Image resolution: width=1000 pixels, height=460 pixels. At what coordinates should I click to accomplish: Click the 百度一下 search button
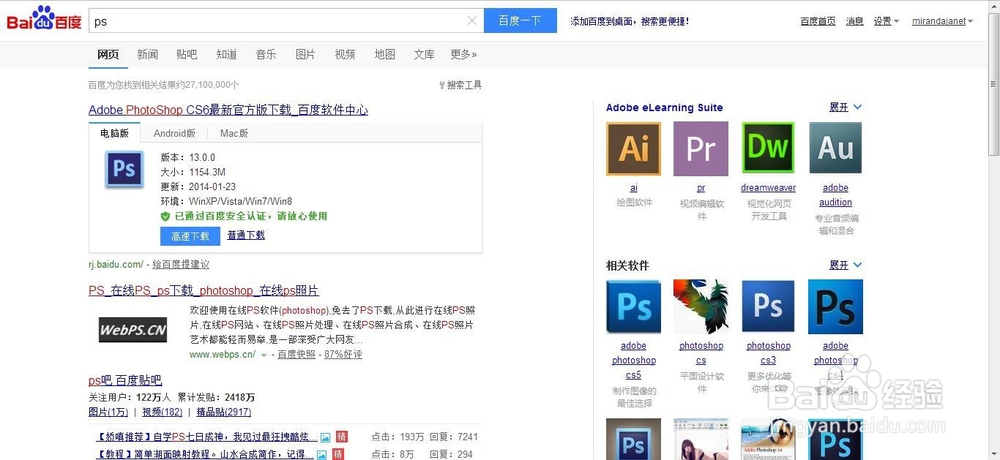click(520, 20)
